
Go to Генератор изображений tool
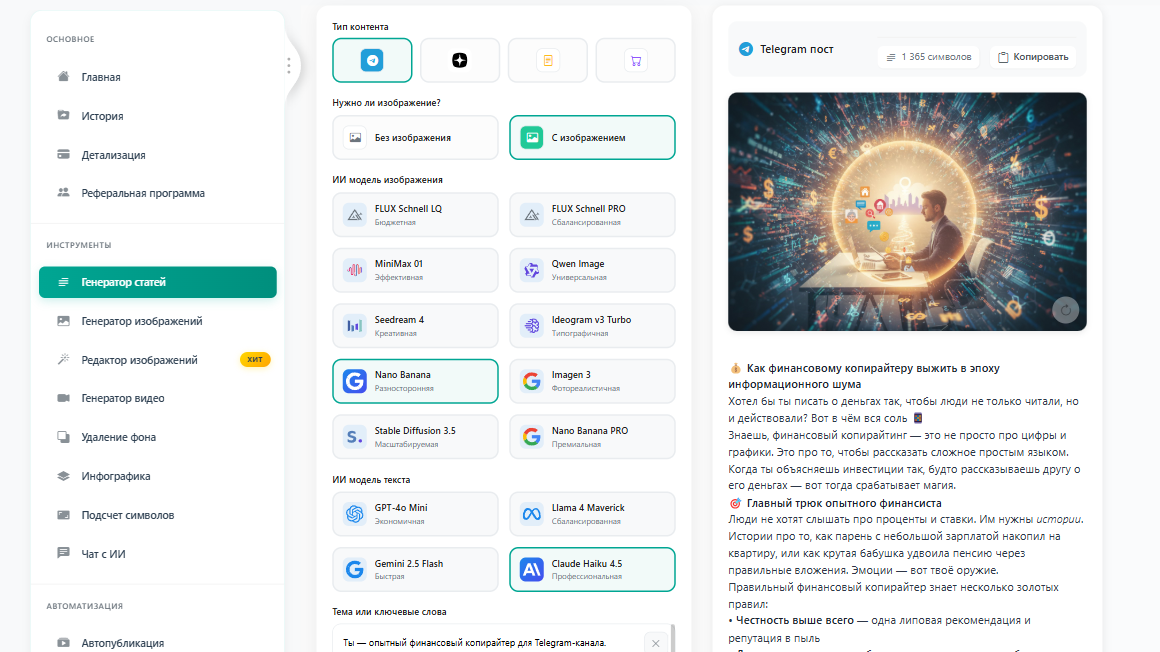tap(141, 321)
